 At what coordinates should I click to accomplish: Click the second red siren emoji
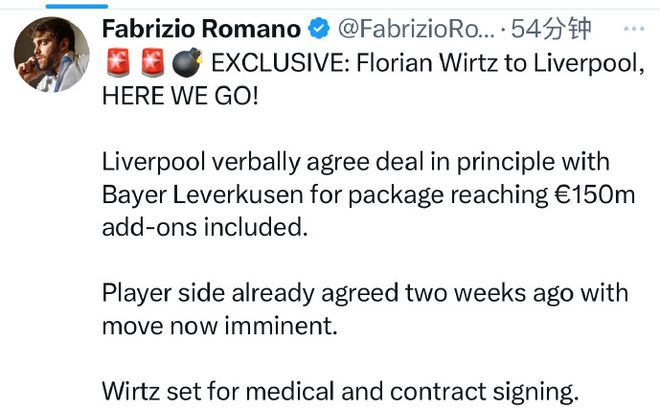click(152, 67)
